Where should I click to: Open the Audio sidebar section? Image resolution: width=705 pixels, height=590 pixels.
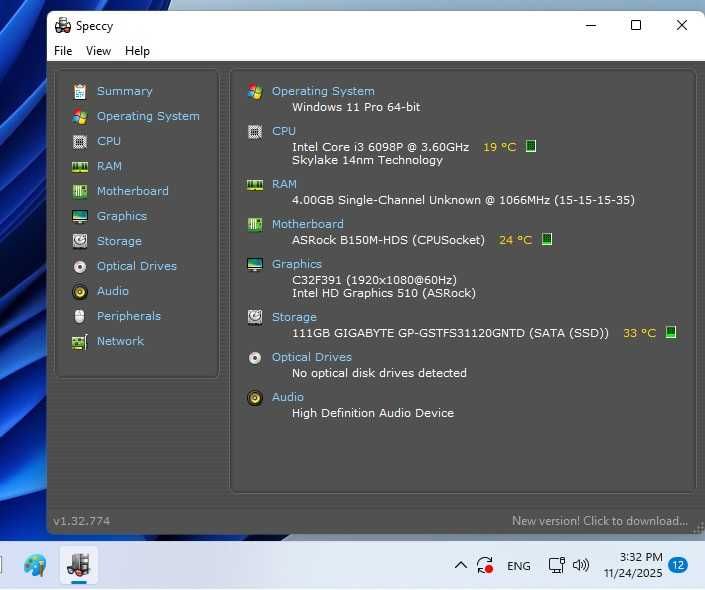click(113, 292)
